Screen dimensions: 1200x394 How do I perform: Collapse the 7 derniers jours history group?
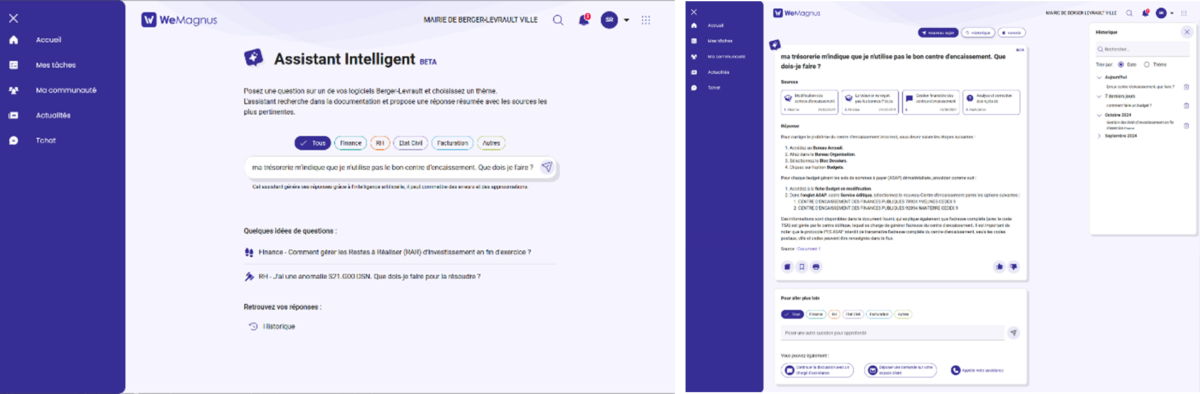(x=1099, y=96)
